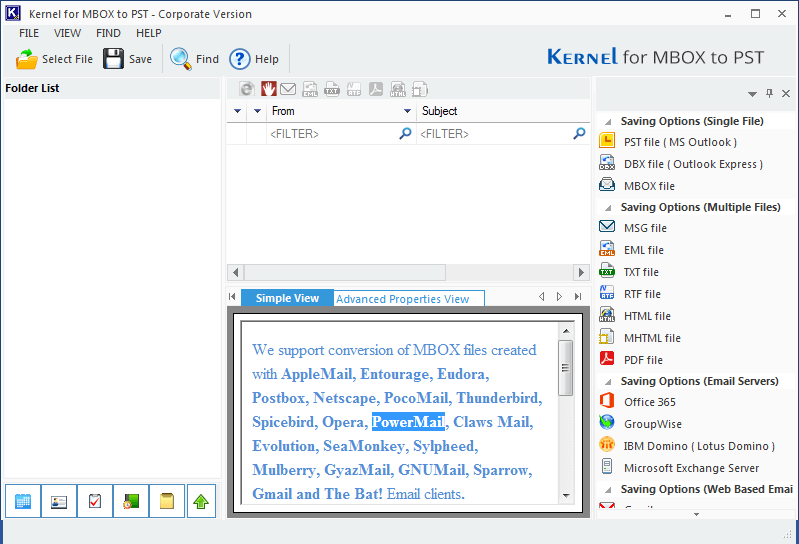
Task: Choose MBOX file saving option
Action: (x=649, y=186)
